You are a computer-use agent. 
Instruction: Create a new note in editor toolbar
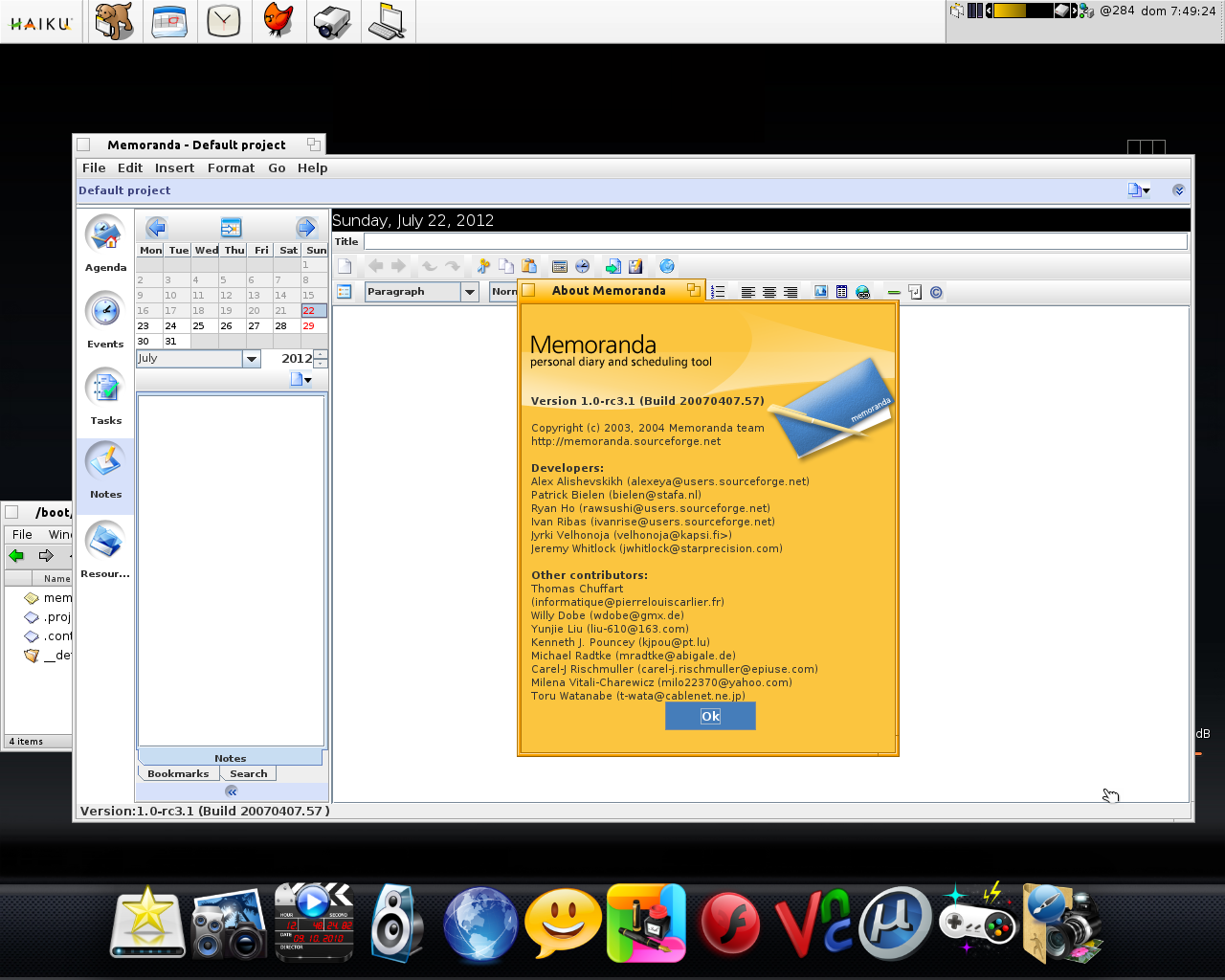pyautogui.click(x=345, y=266)
